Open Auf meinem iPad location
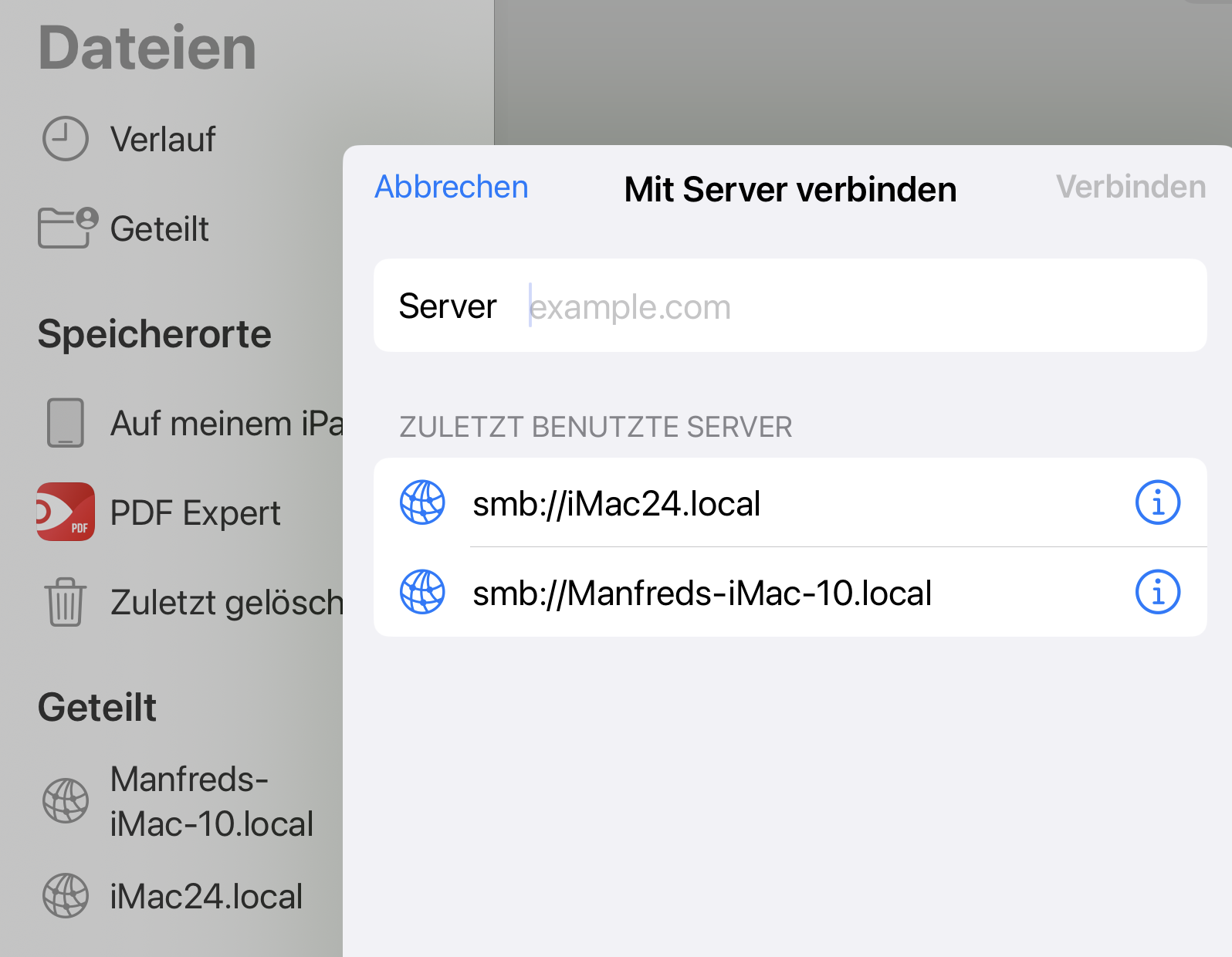1232x957 pixels. [x=225, y=424]
